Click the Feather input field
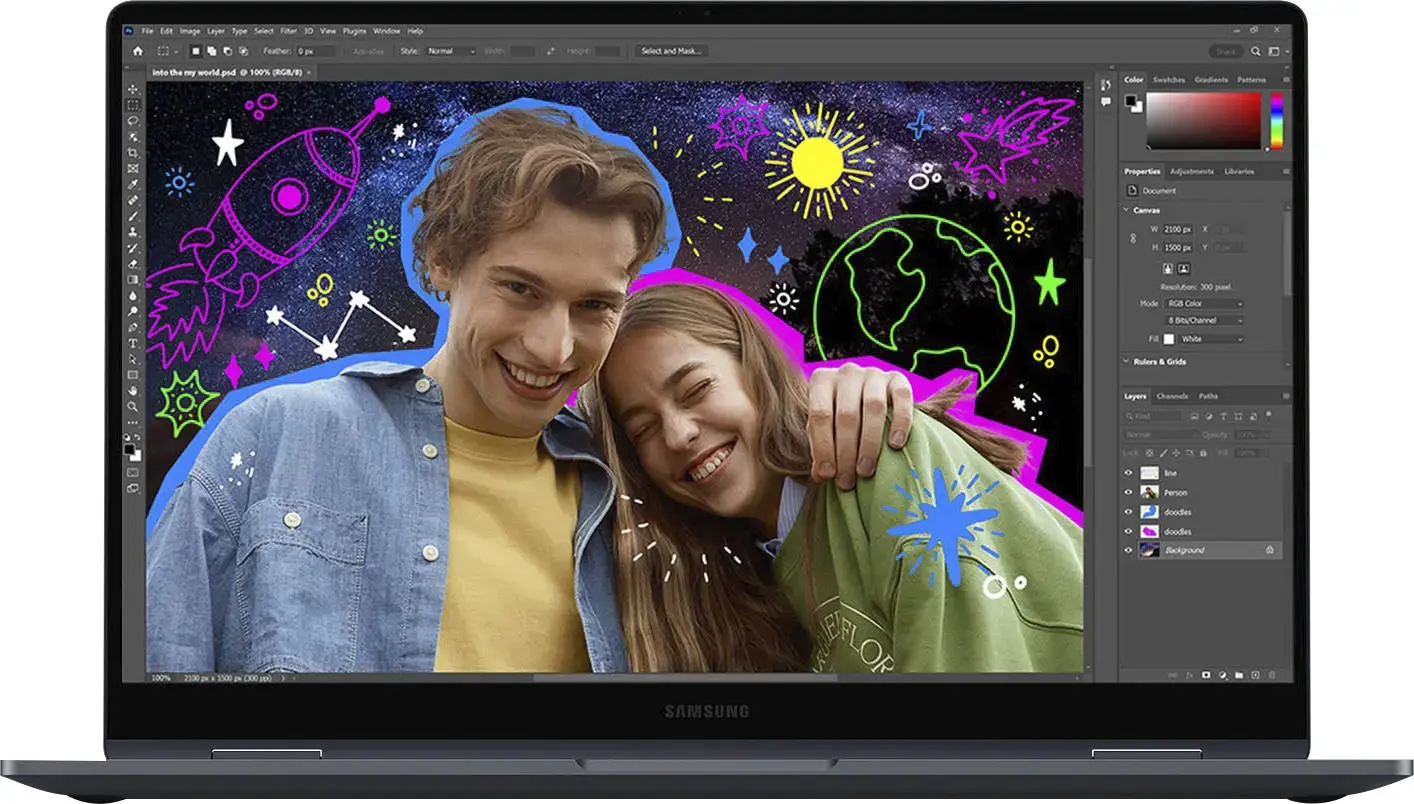1414x804 pixels. [x=316, y=51]
